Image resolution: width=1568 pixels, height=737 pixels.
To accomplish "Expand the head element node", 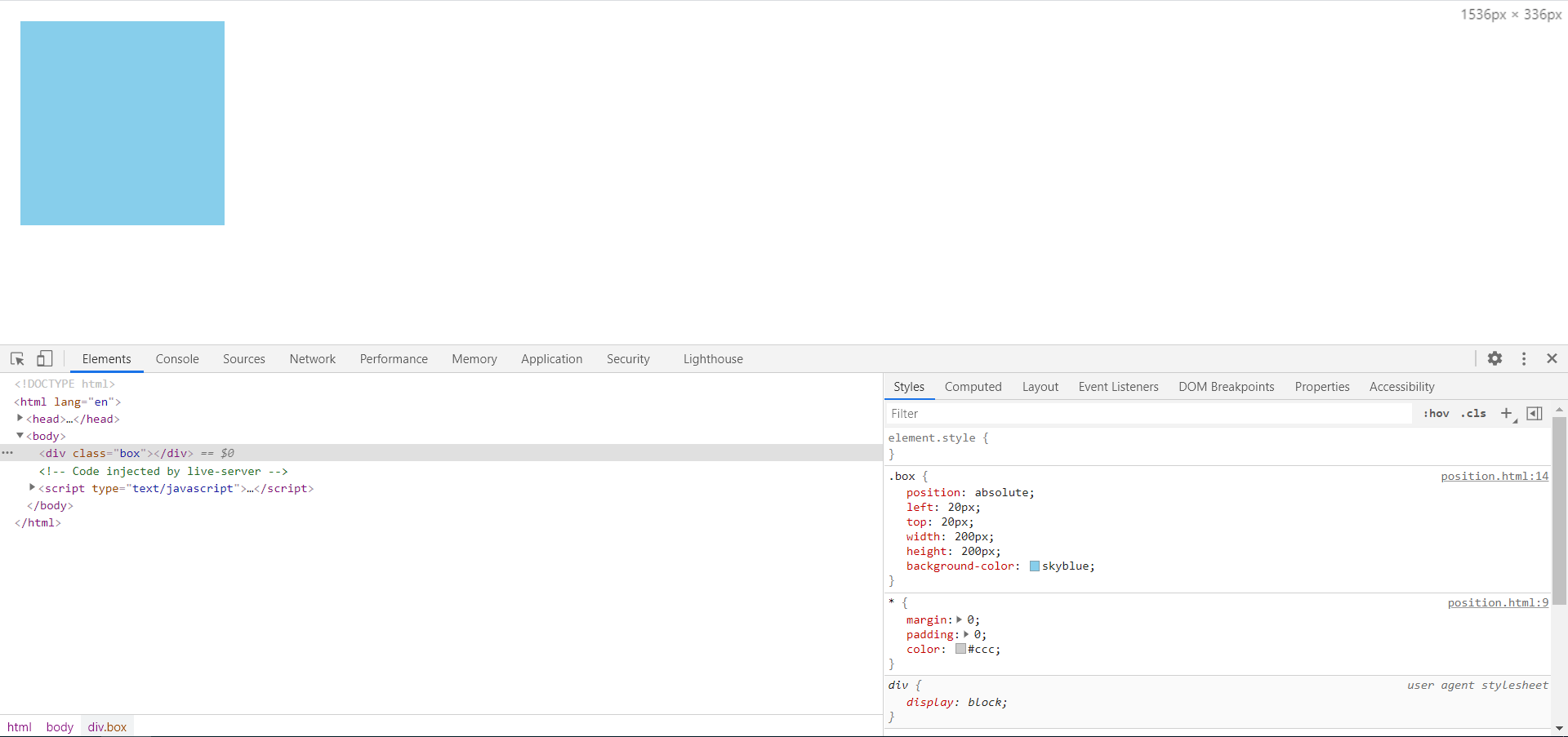I will click(x=20, y=419).
